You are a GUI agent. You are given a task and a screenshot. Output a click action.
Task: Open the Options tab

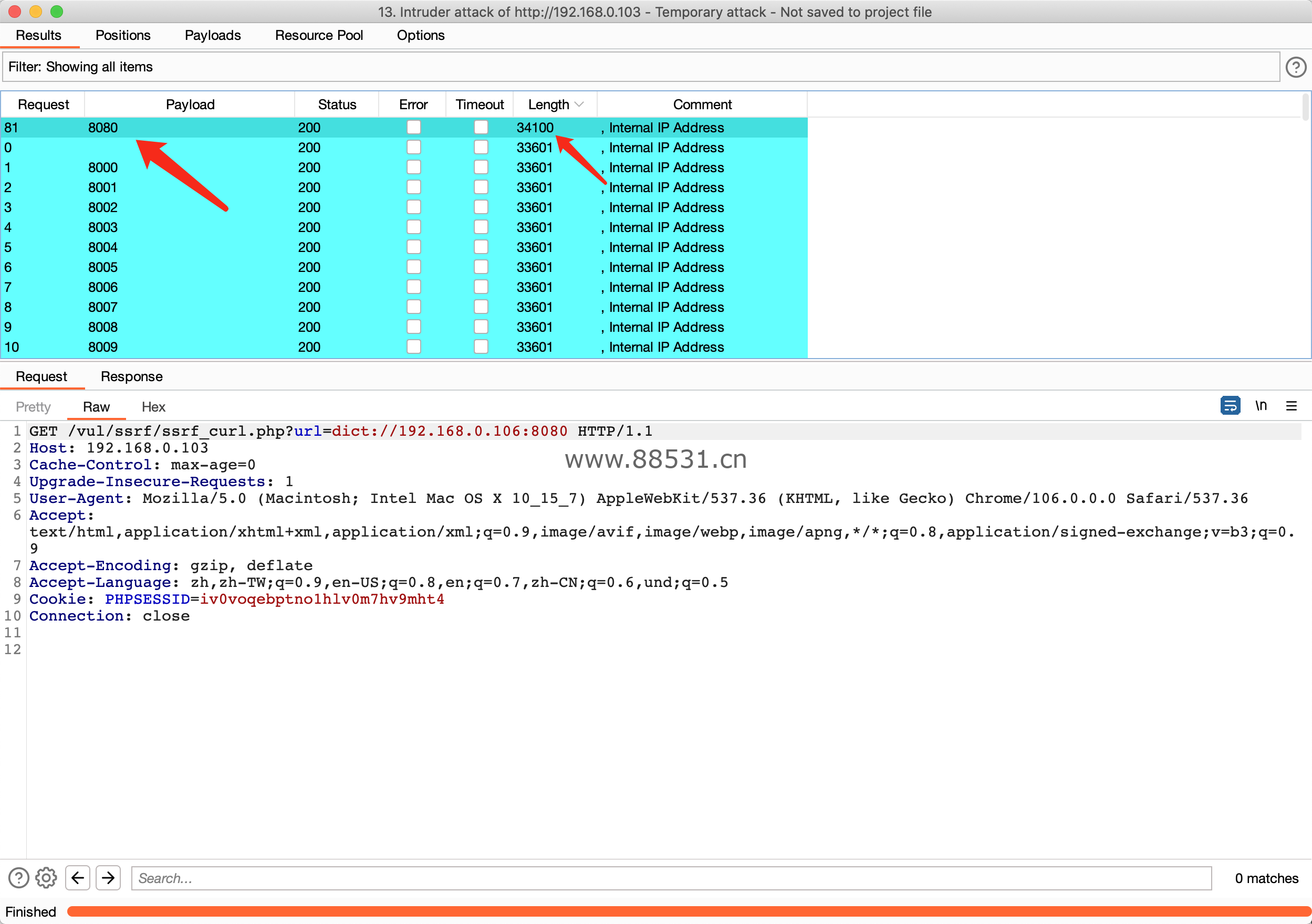(x=421, y=35)
